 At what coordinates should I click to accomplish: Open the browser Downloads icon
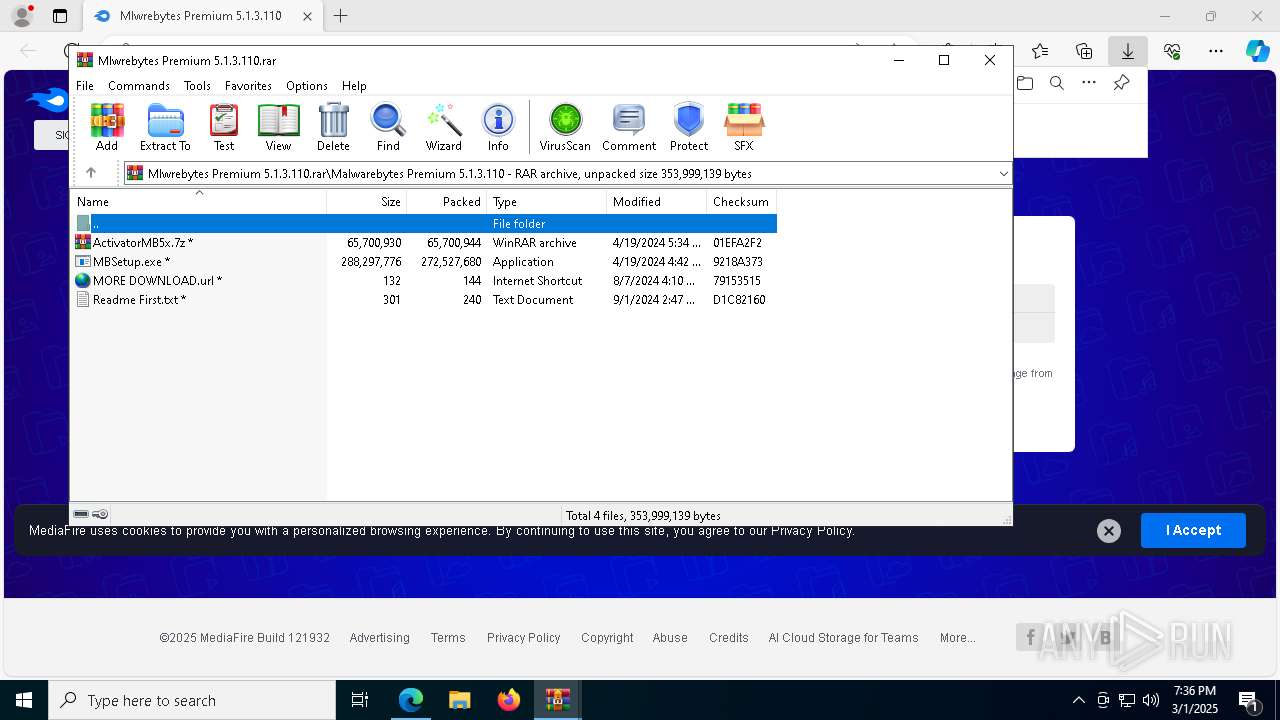click(x=1127, y=51)
